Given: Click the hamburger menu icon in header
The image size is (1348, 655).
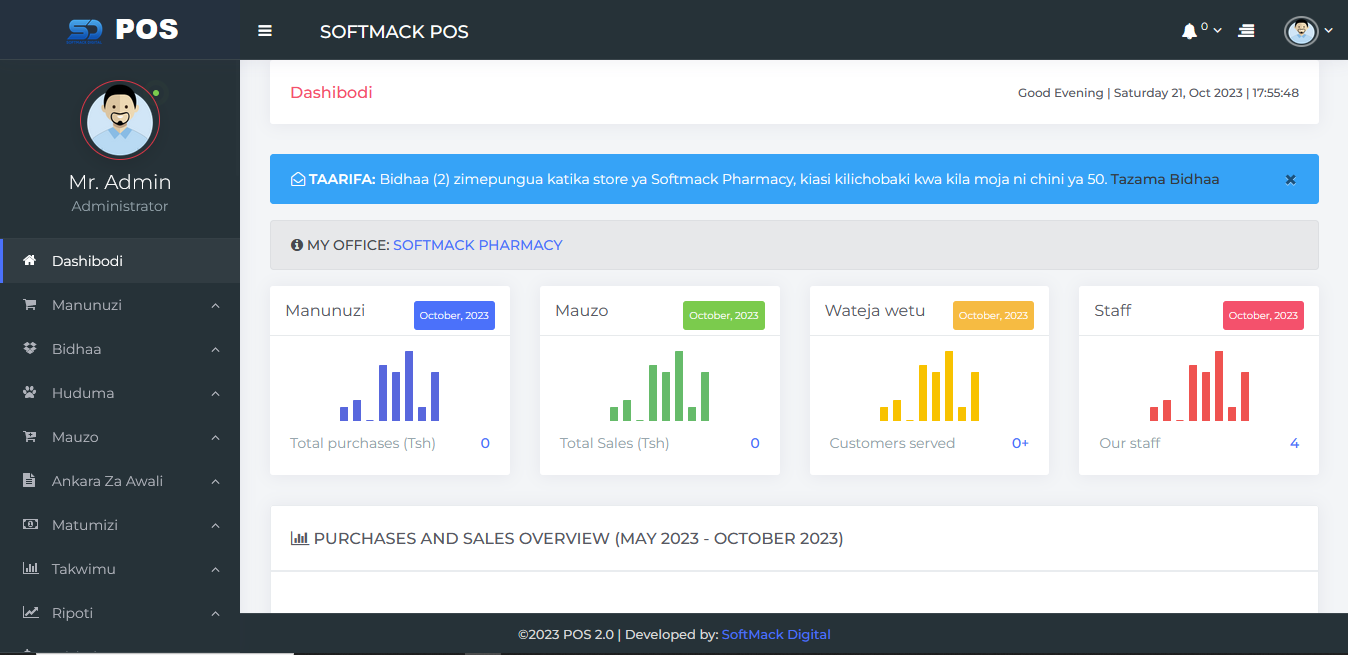Looking at the screenshot, I should pyautogui.click(x=265, y=31).
